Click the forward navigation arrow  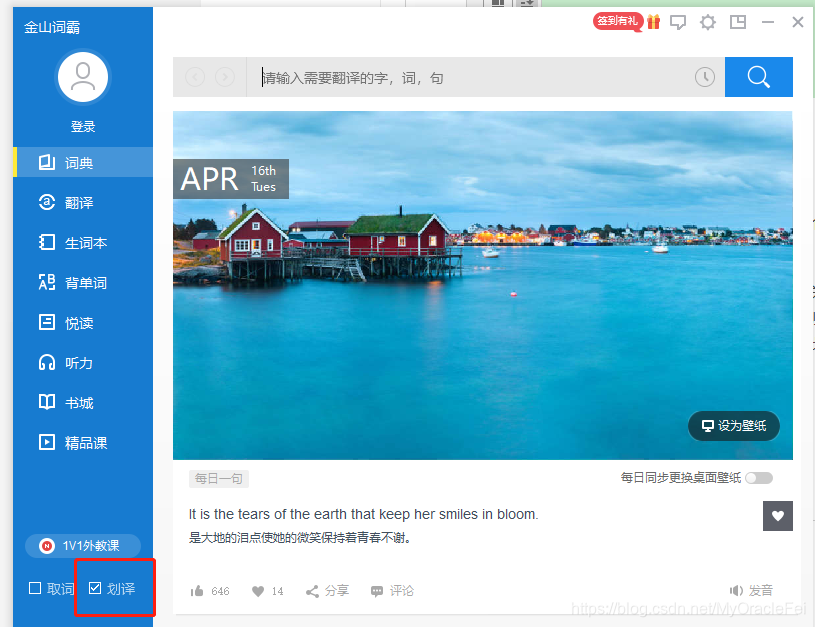(225, 77)
